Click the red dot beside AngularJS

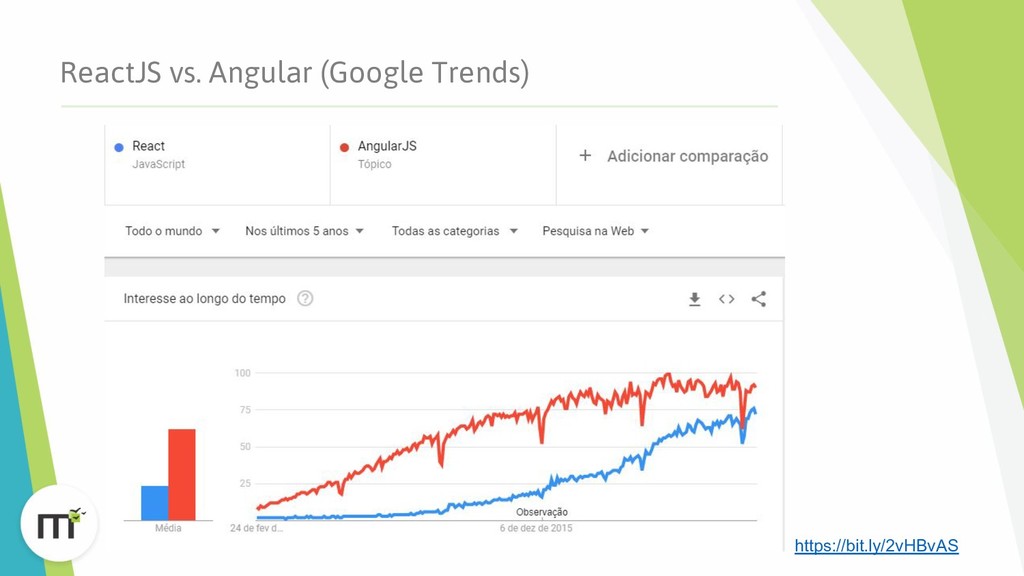(344, 147)
